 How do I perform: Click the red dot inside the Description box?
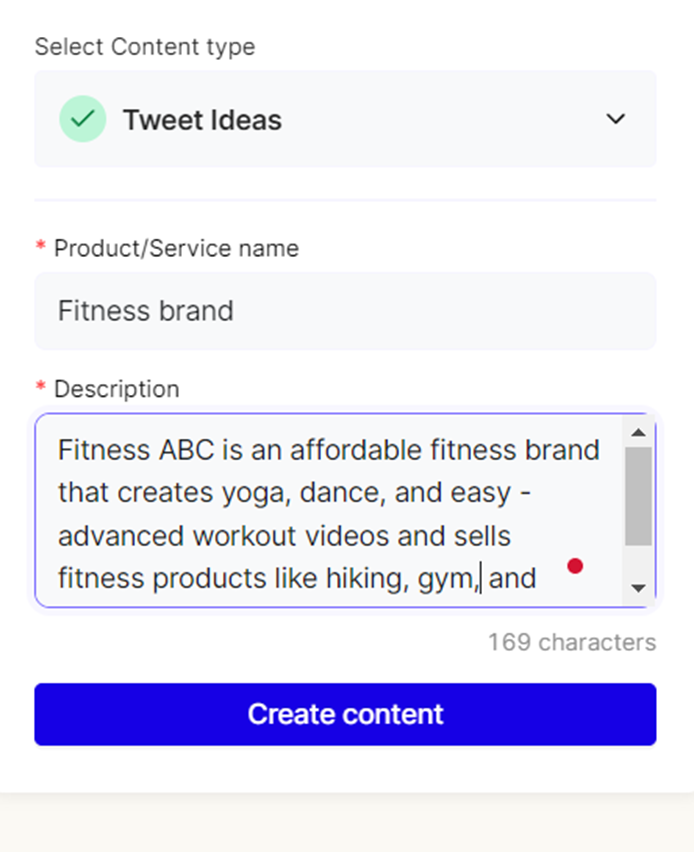575,566
